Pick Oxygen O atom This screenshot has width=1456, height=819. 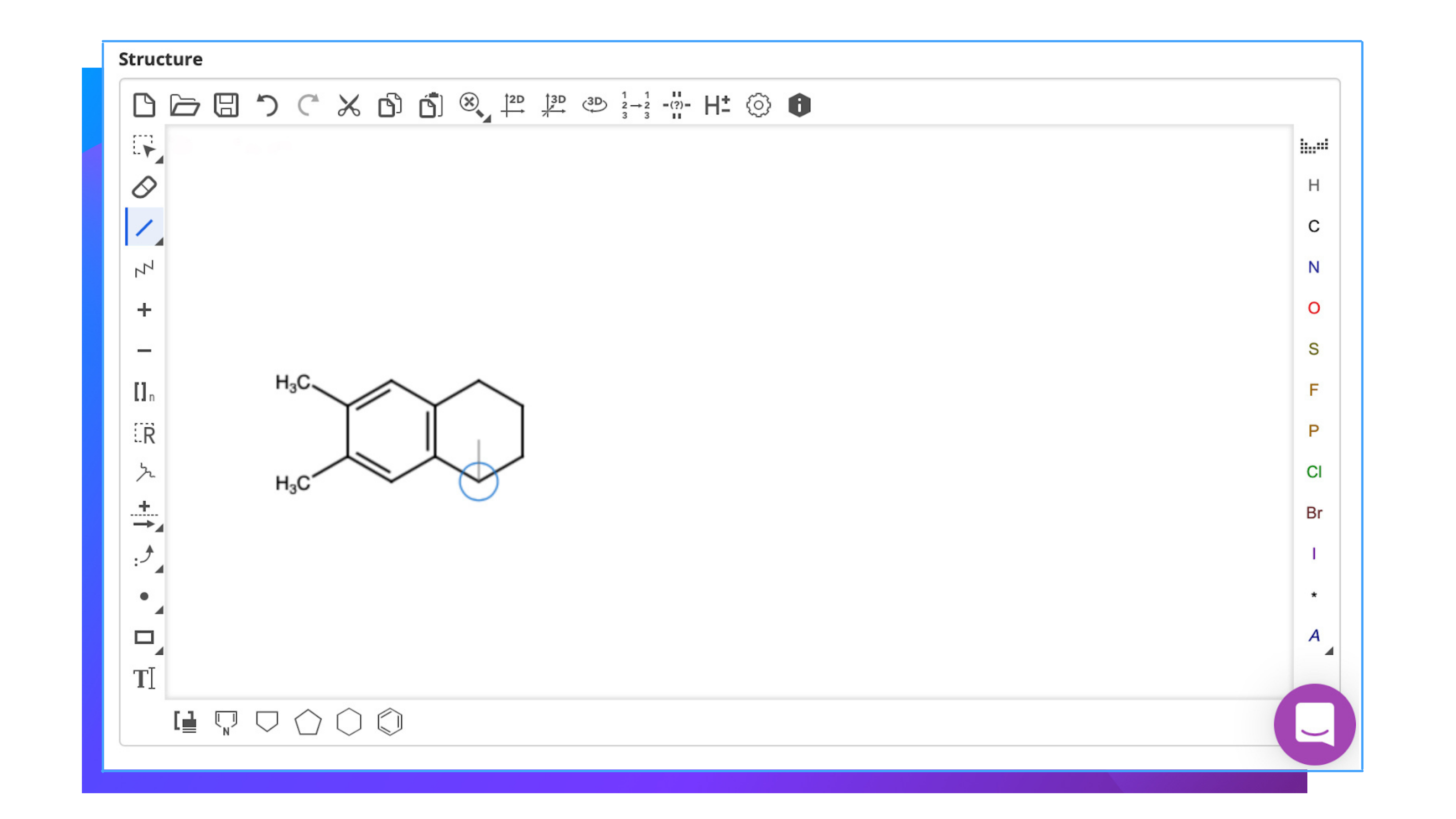pos(1314,308)
